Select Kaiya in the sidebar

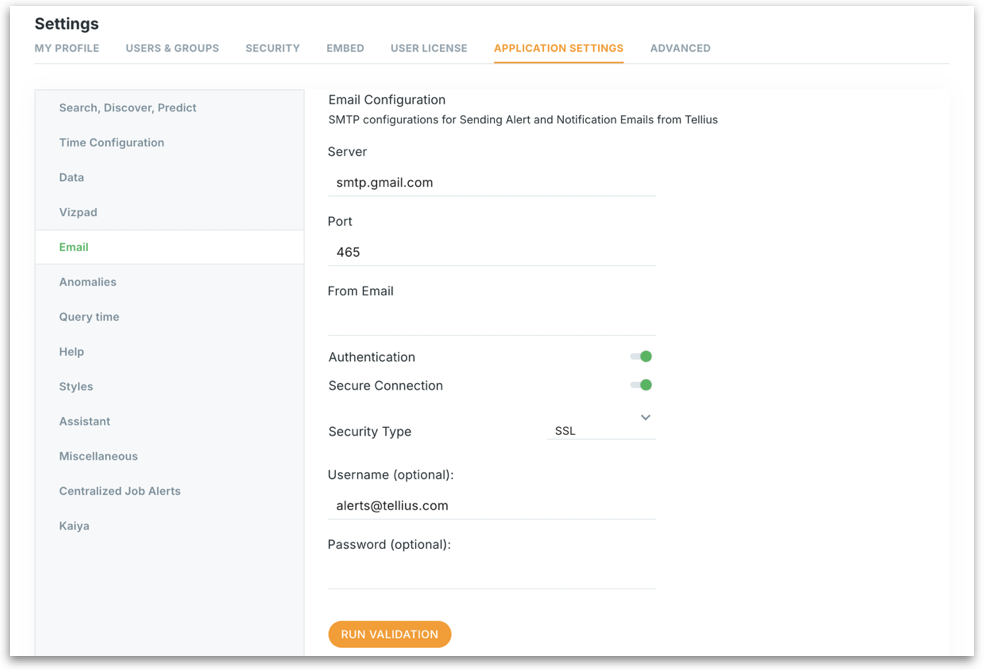(x=74, y=526)
